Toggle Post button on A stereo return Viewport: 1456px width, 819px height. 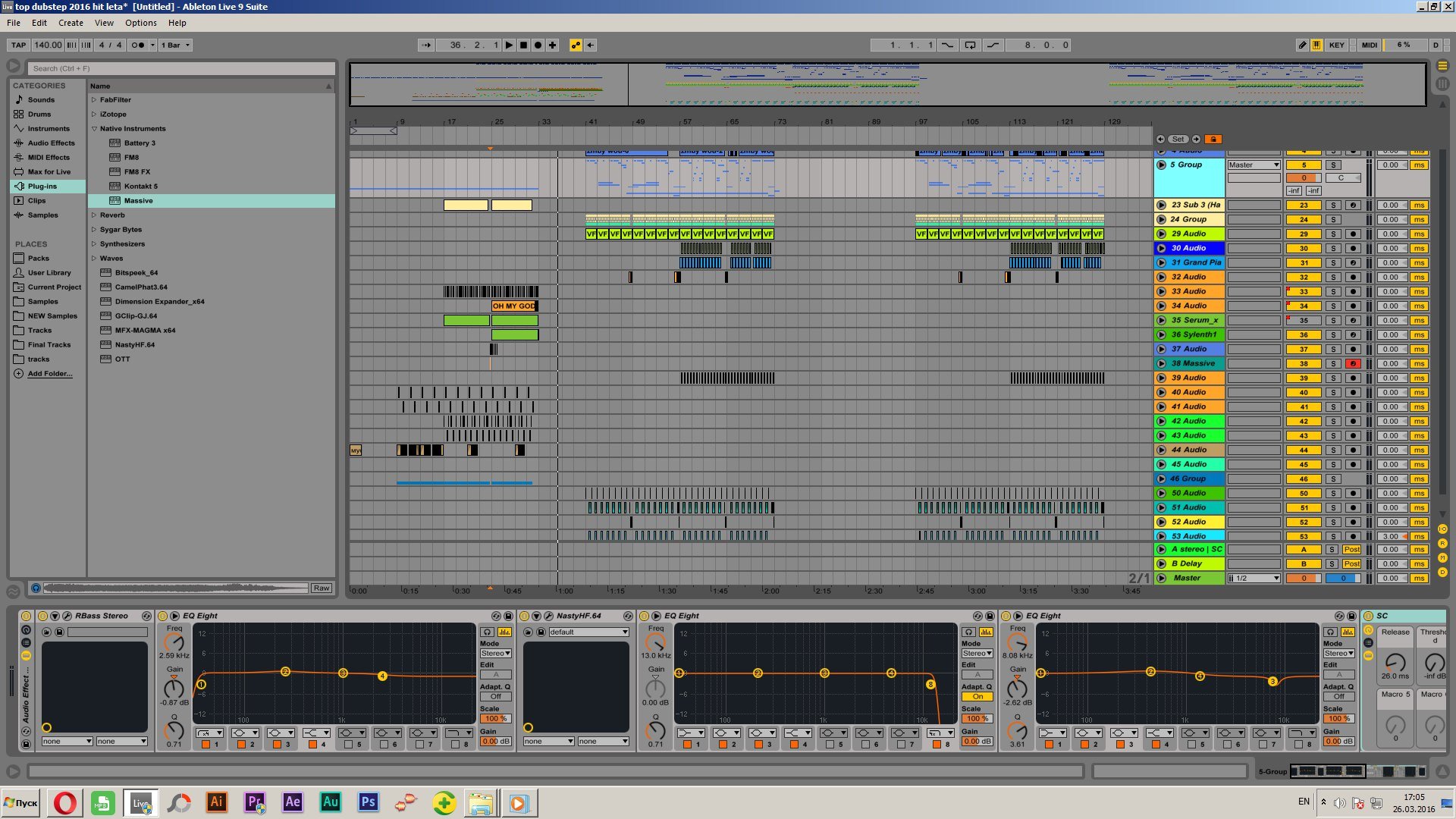tap(1351, 549)
